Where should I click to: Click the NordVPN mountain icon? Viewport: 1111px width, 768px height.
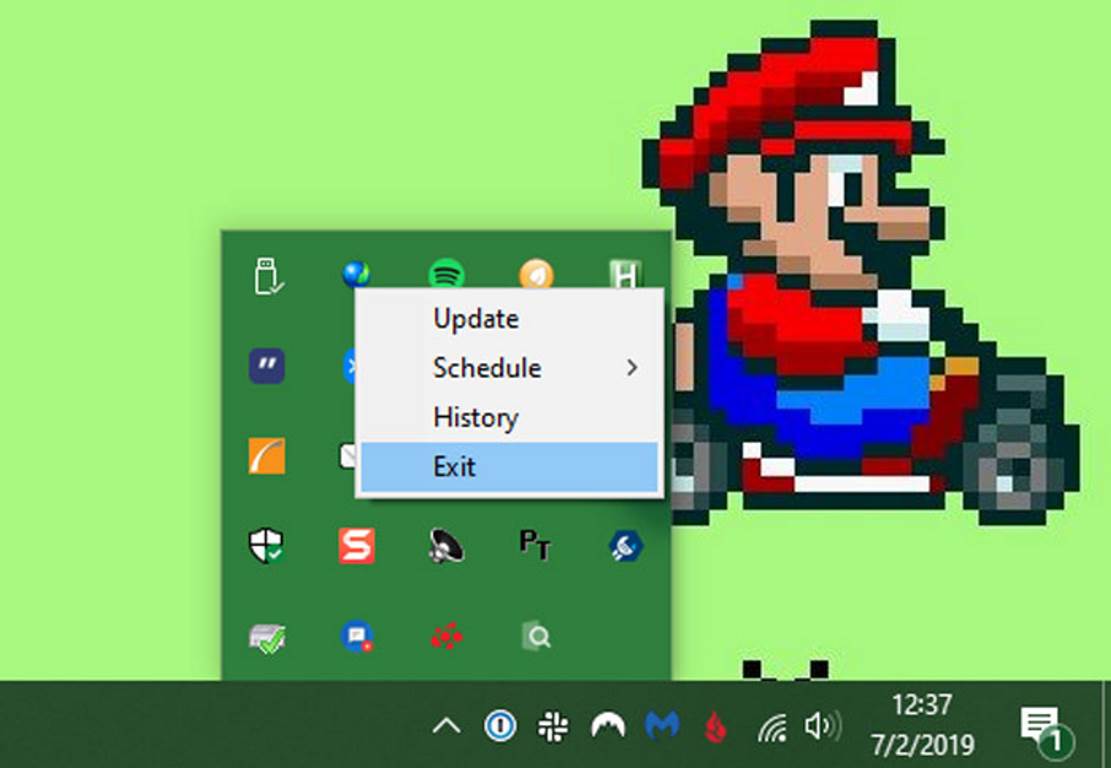[x=607, y=727]
